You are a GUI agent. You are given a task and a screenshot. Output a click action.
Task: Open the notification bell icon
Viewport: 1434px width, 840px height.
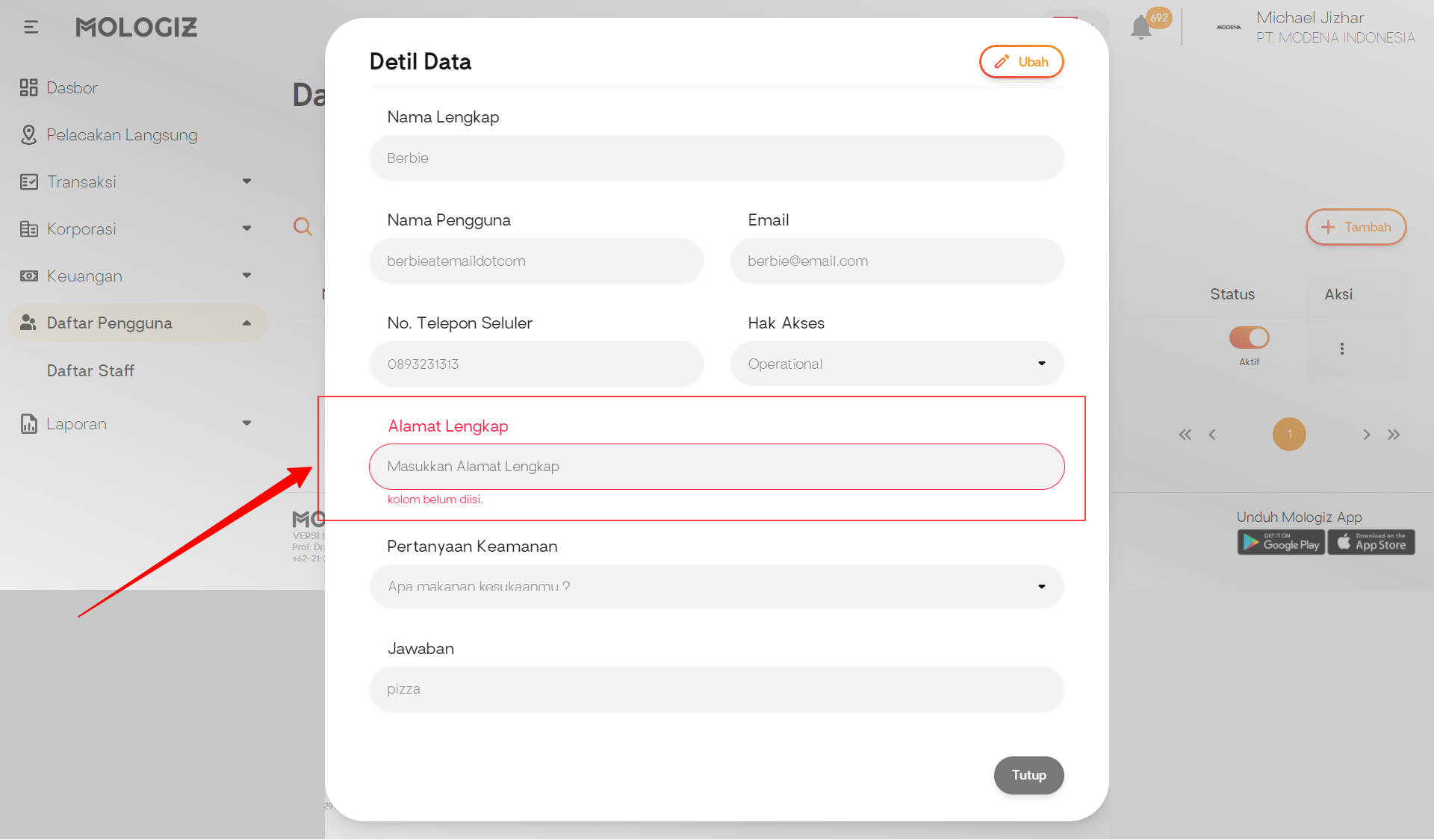[1140, 28]
